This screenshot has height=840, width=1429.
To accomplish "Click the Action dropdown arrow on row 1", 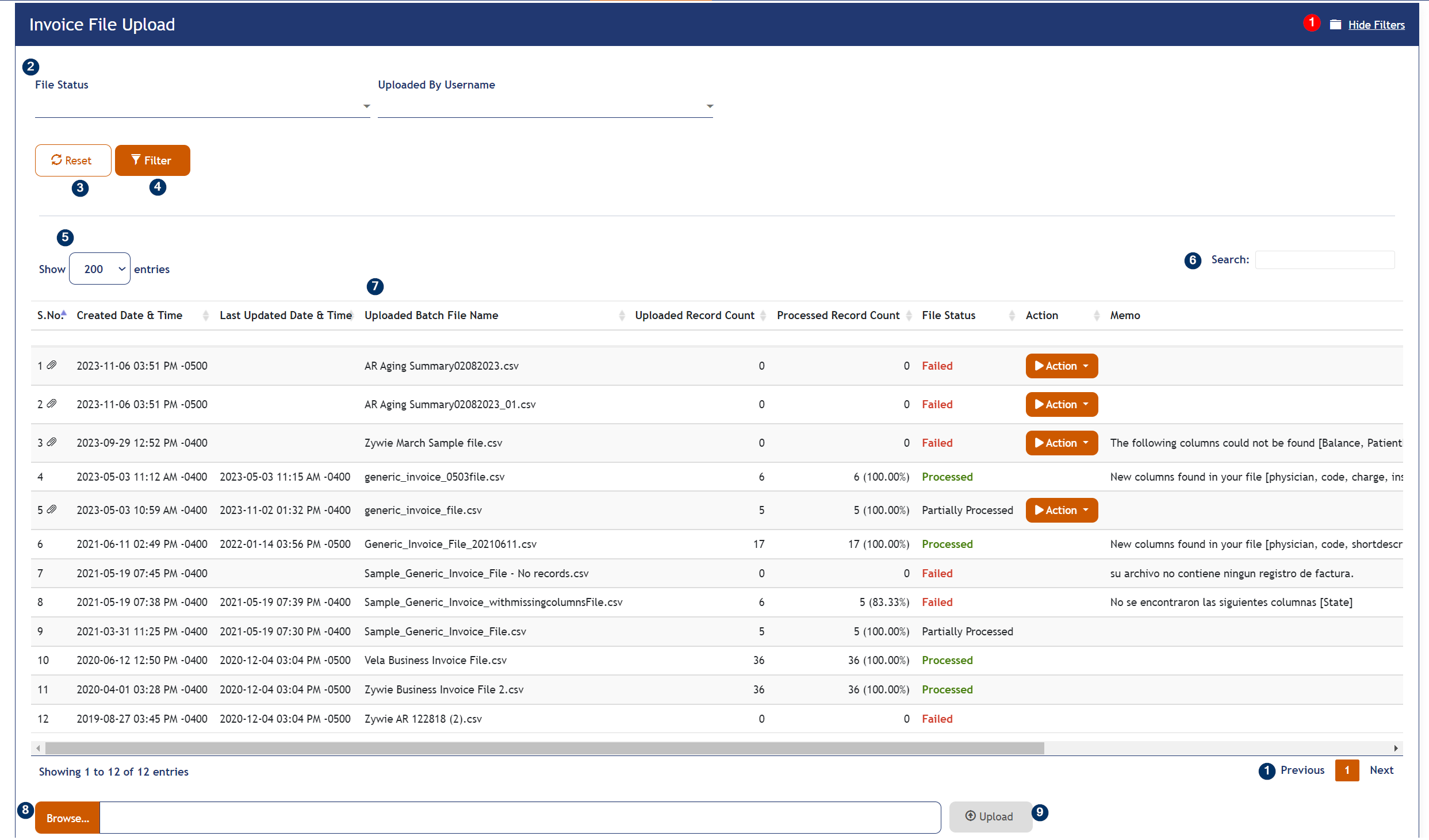I will pos(1086,365).
